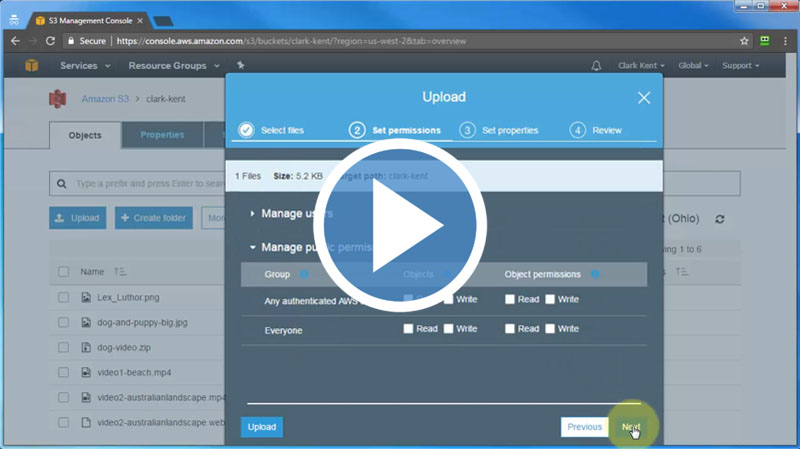The image size is (800, 449).
Task: Check Everyone Write objects checkbox
Action: click(x=449, y=329)
